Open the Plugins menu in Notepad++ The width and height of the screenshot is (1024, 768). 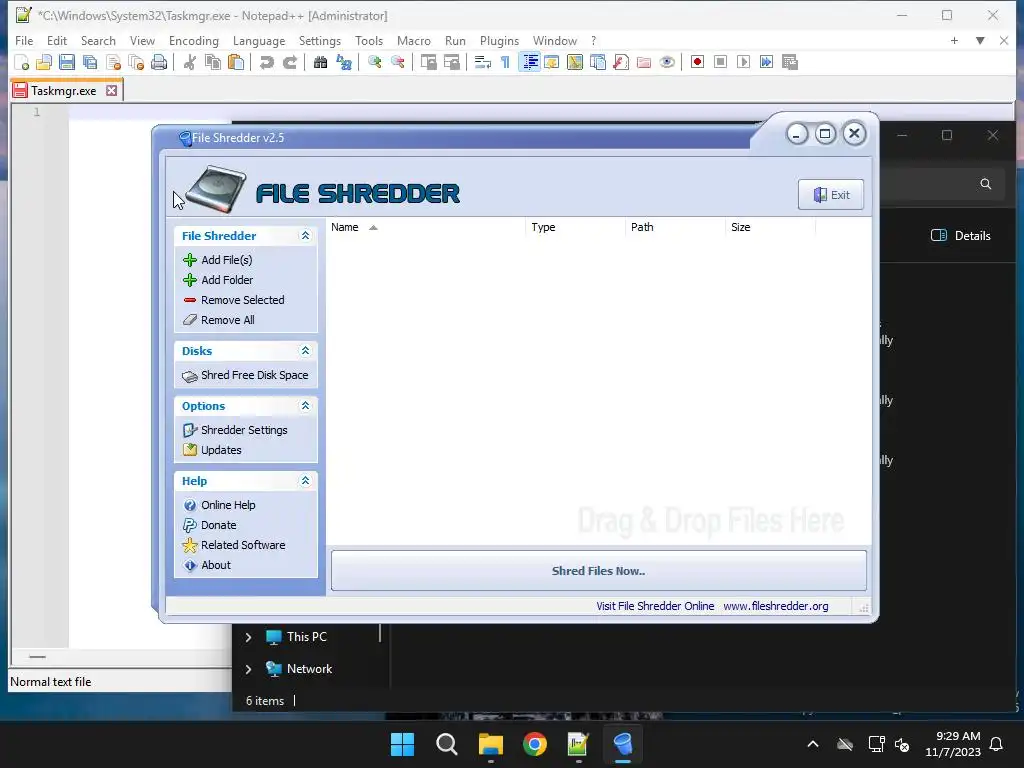pos(500,40)
